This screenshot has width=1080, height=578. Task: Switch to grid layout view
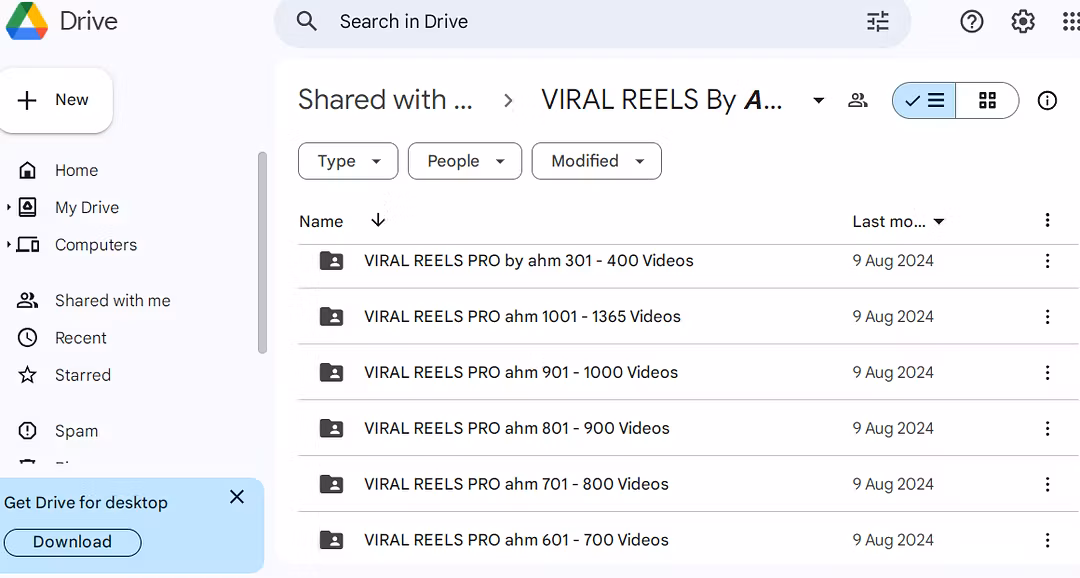987,100
